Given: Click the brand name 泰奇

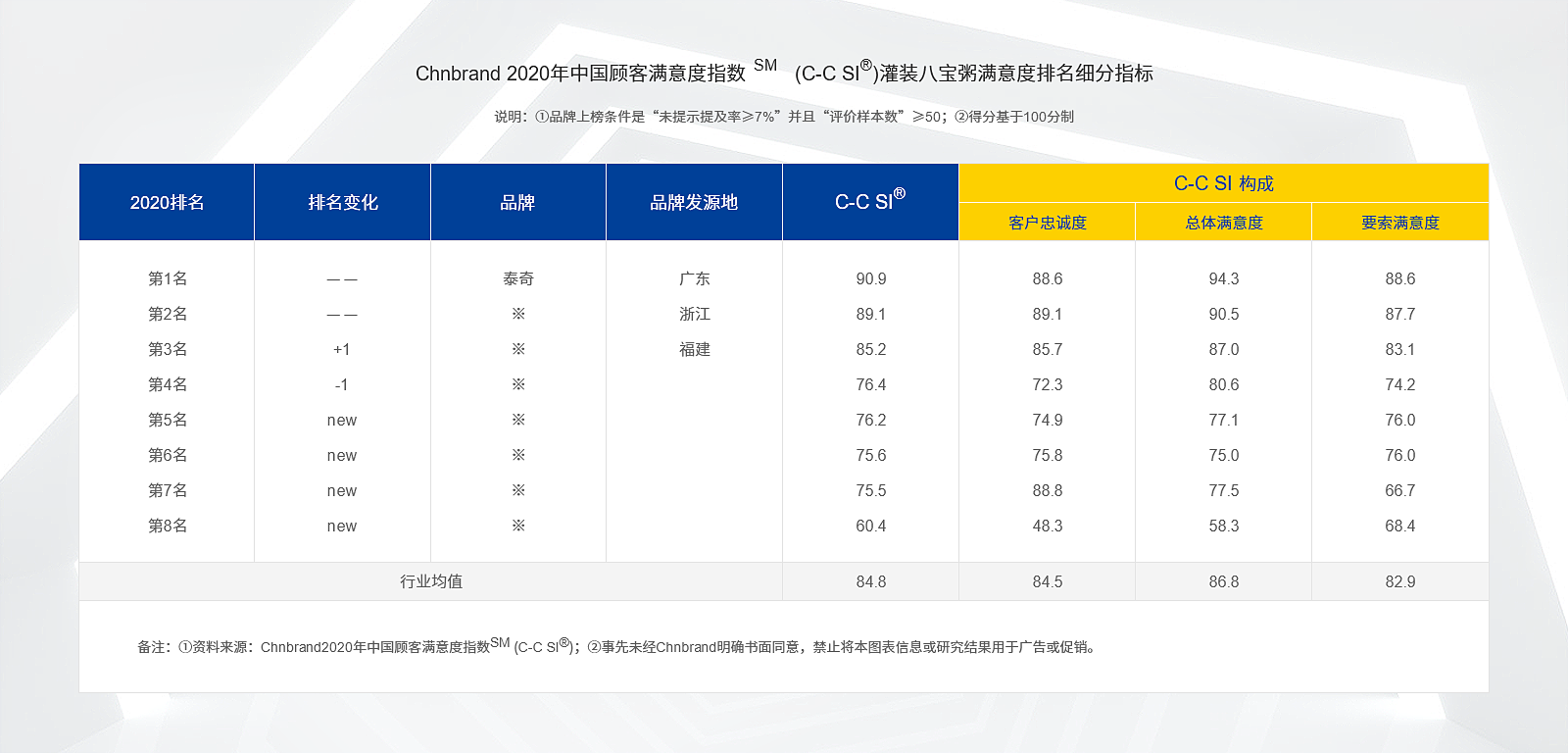Looking at the screenshot, I should tap(518, 278).
